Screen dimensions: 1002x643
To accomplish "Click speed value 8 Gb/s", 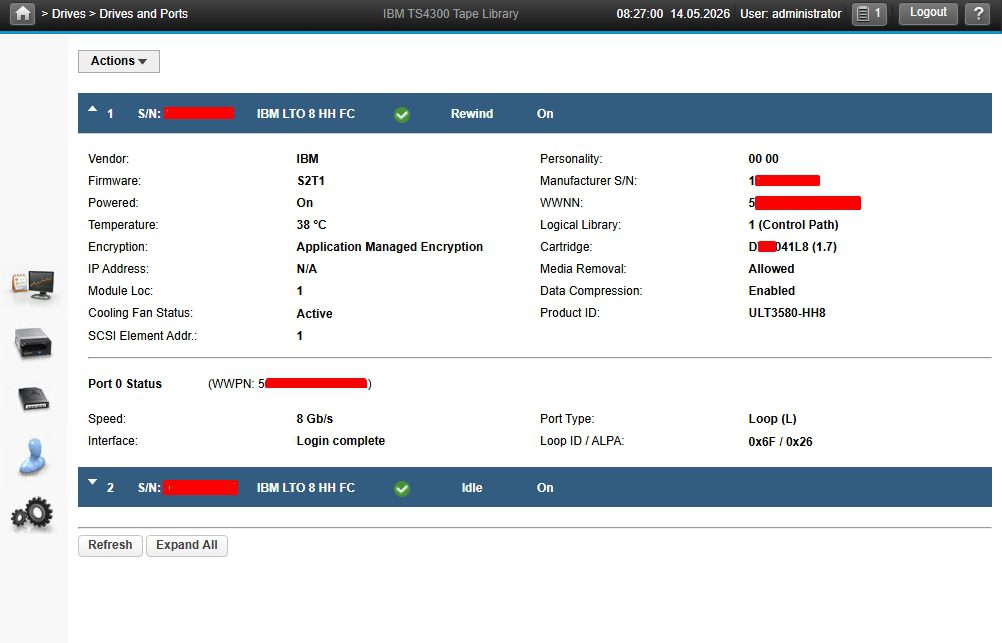I will [314, 419].
